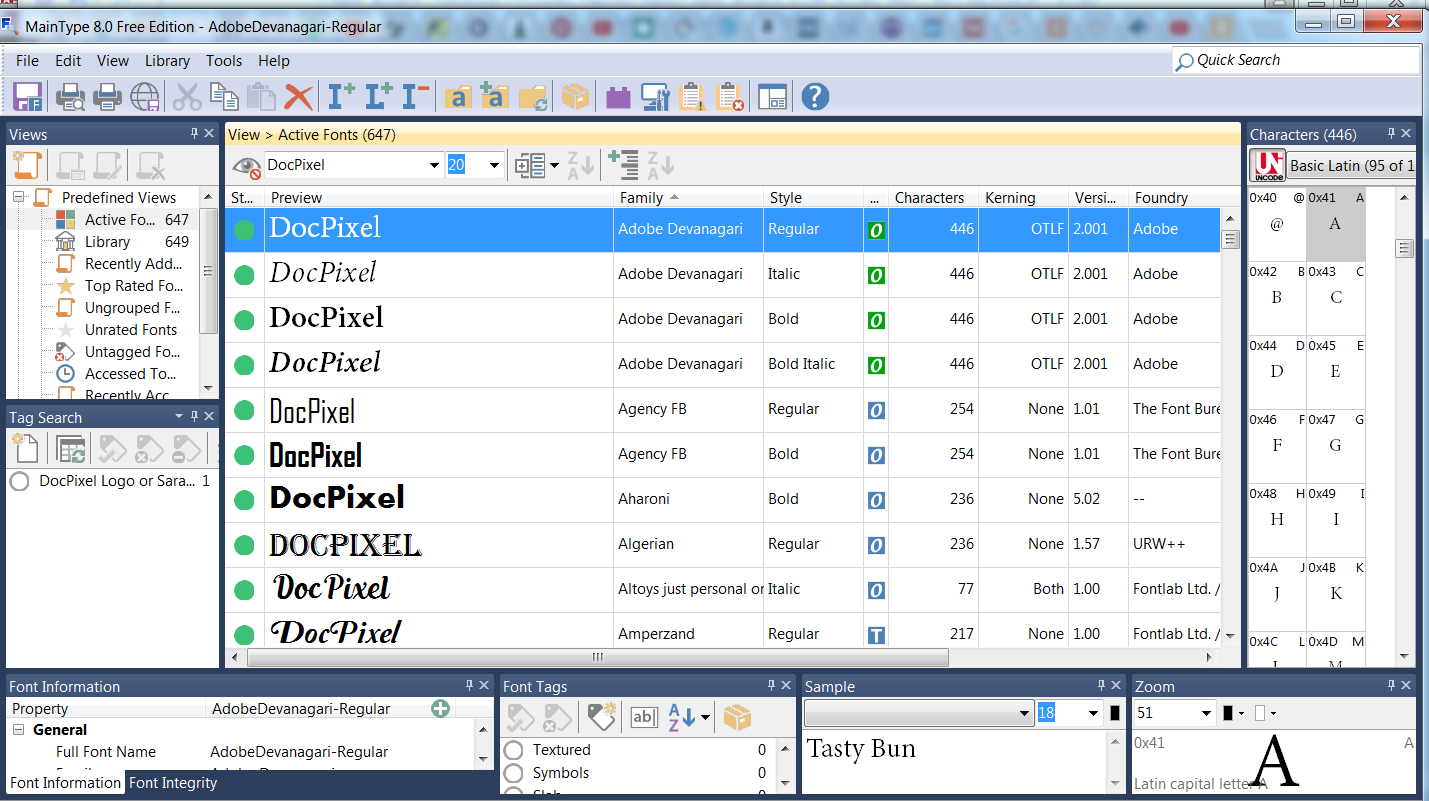Sort the font list by the Kerning column header
1429x801 pixels.
pos(1010,198)
